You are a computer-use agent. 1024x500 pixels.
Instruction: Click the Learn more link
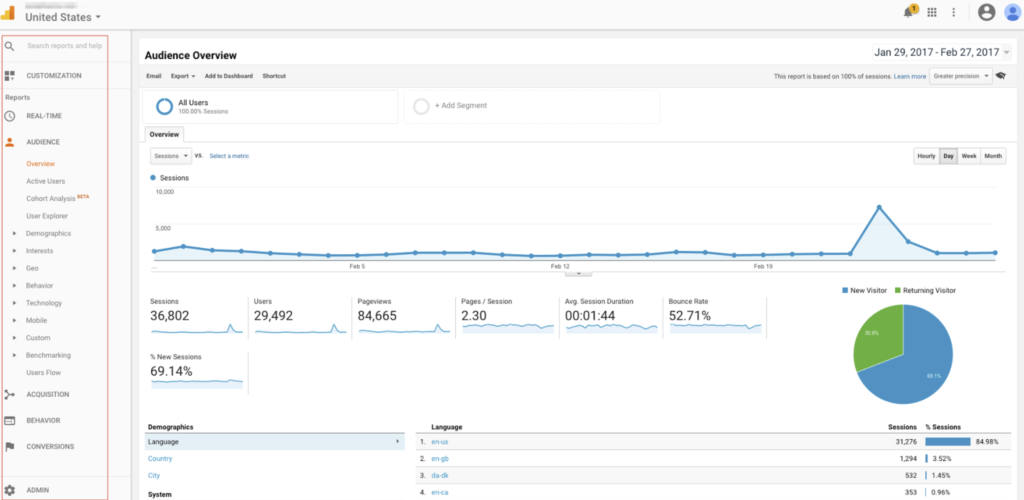coord(909,76)
